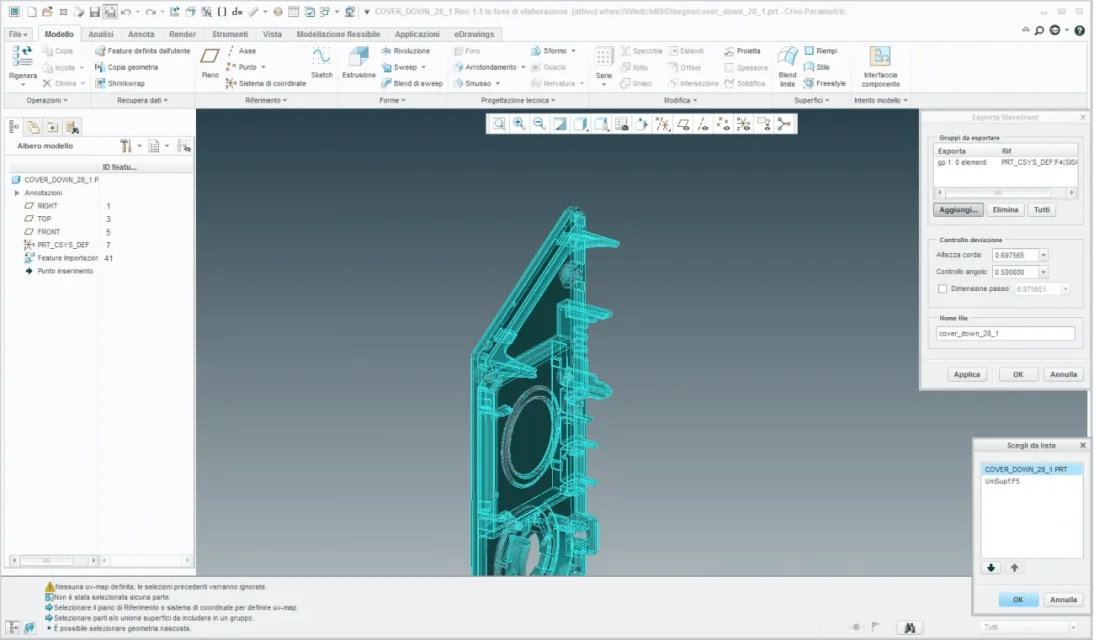Viewport: 1094px width, 640px height.
Task: Open the Modellazione flessibile tab
Action: pyautogui.click(x=338, y=34)
